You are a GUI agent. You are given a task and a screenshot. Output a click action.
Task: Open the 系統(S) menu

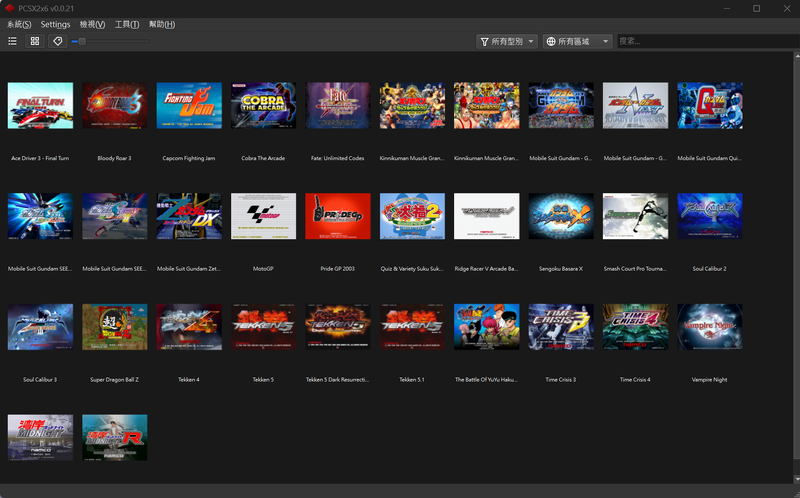click(19, 24)
